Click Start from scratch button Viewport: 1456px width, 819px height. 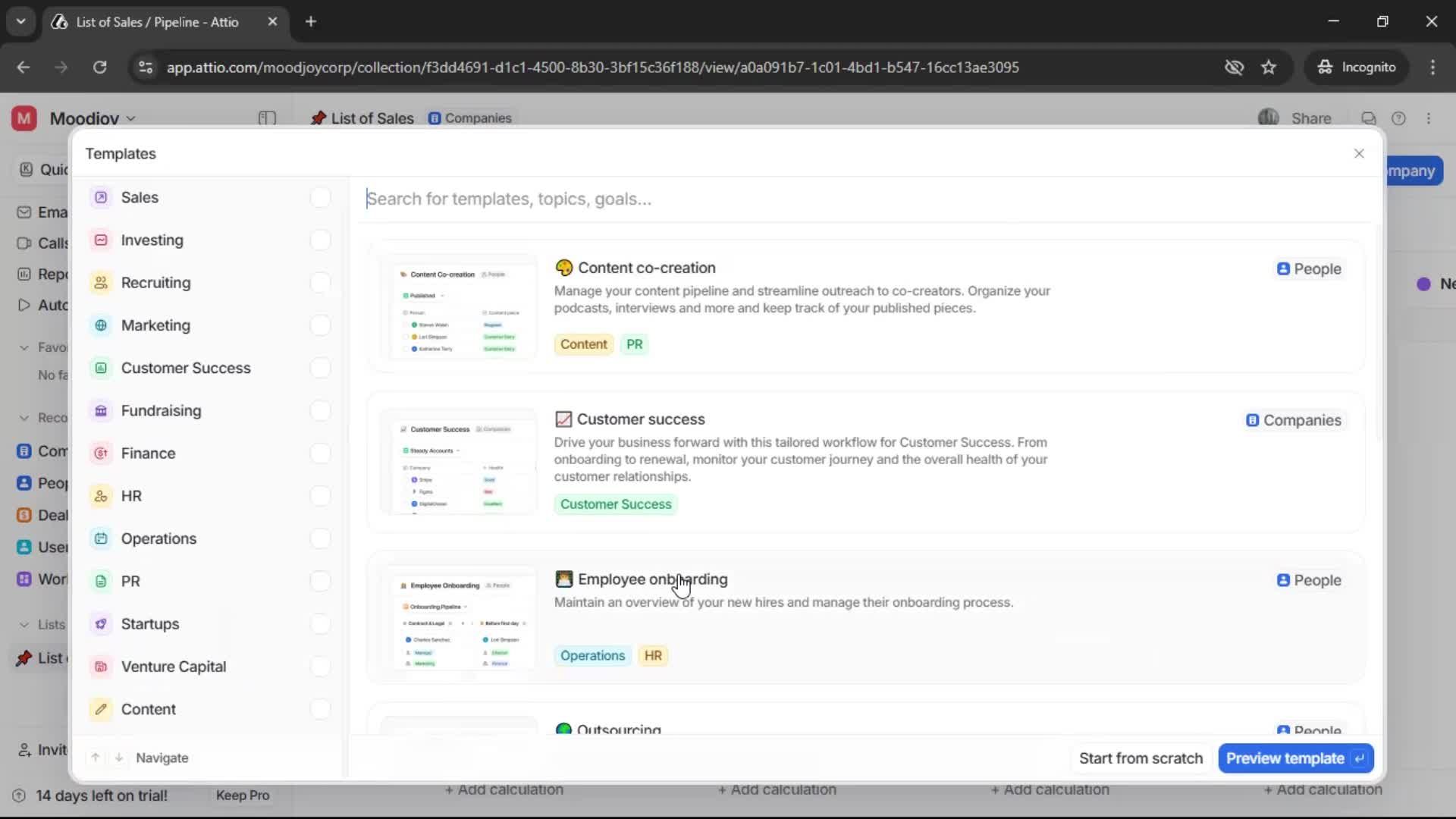[1141, 758]
